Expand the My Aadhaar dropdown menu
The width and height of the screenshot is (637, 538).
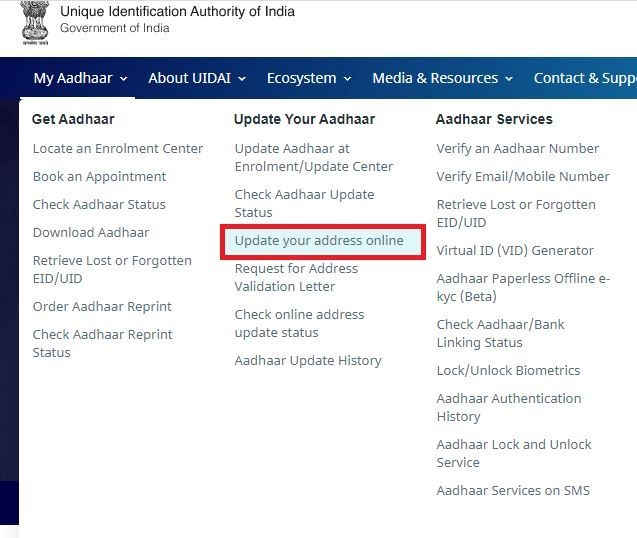pyautogui.click(x=80, y=78)
